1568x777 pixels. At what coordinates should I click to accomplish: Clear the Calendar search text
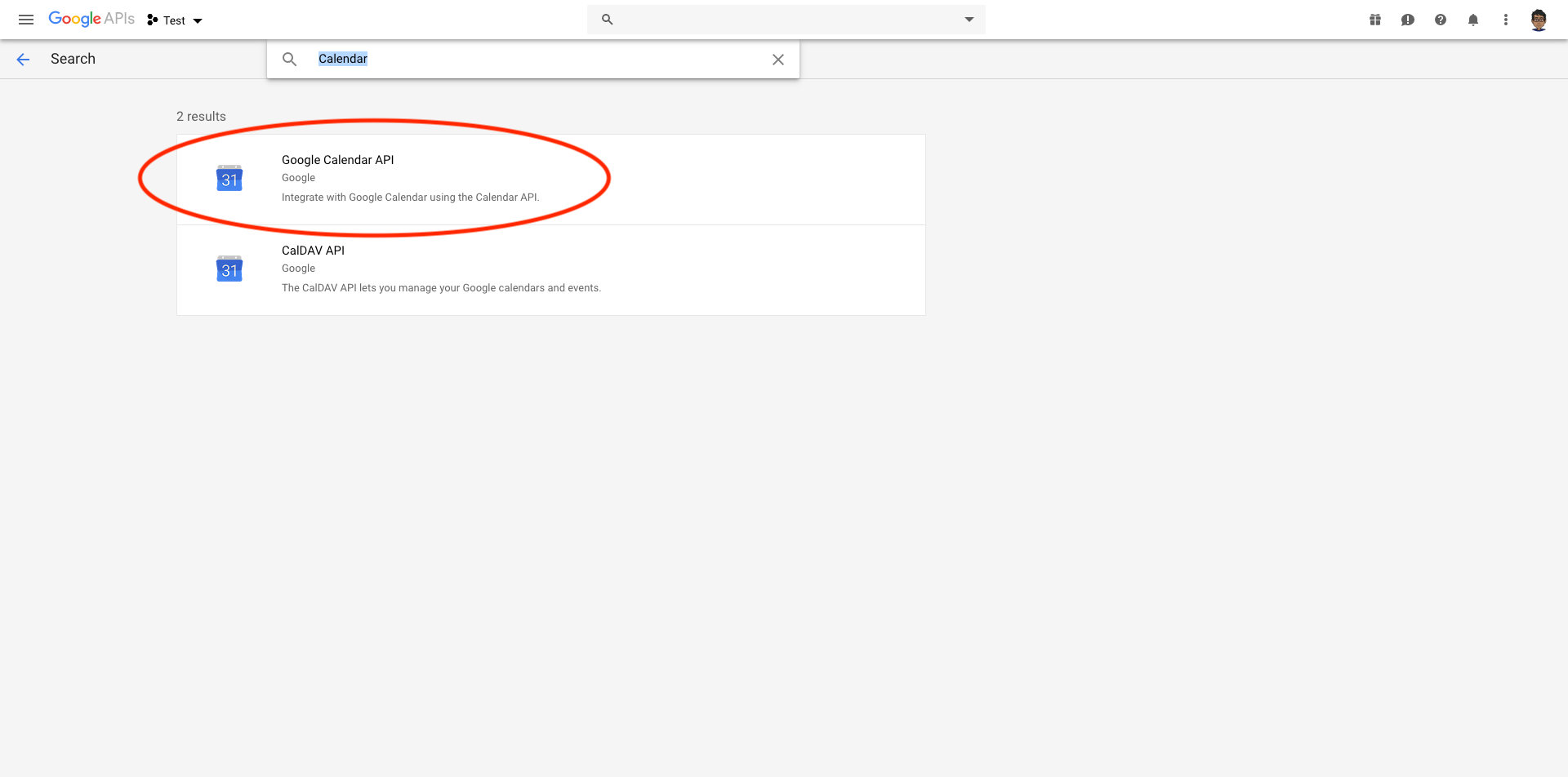778,59
